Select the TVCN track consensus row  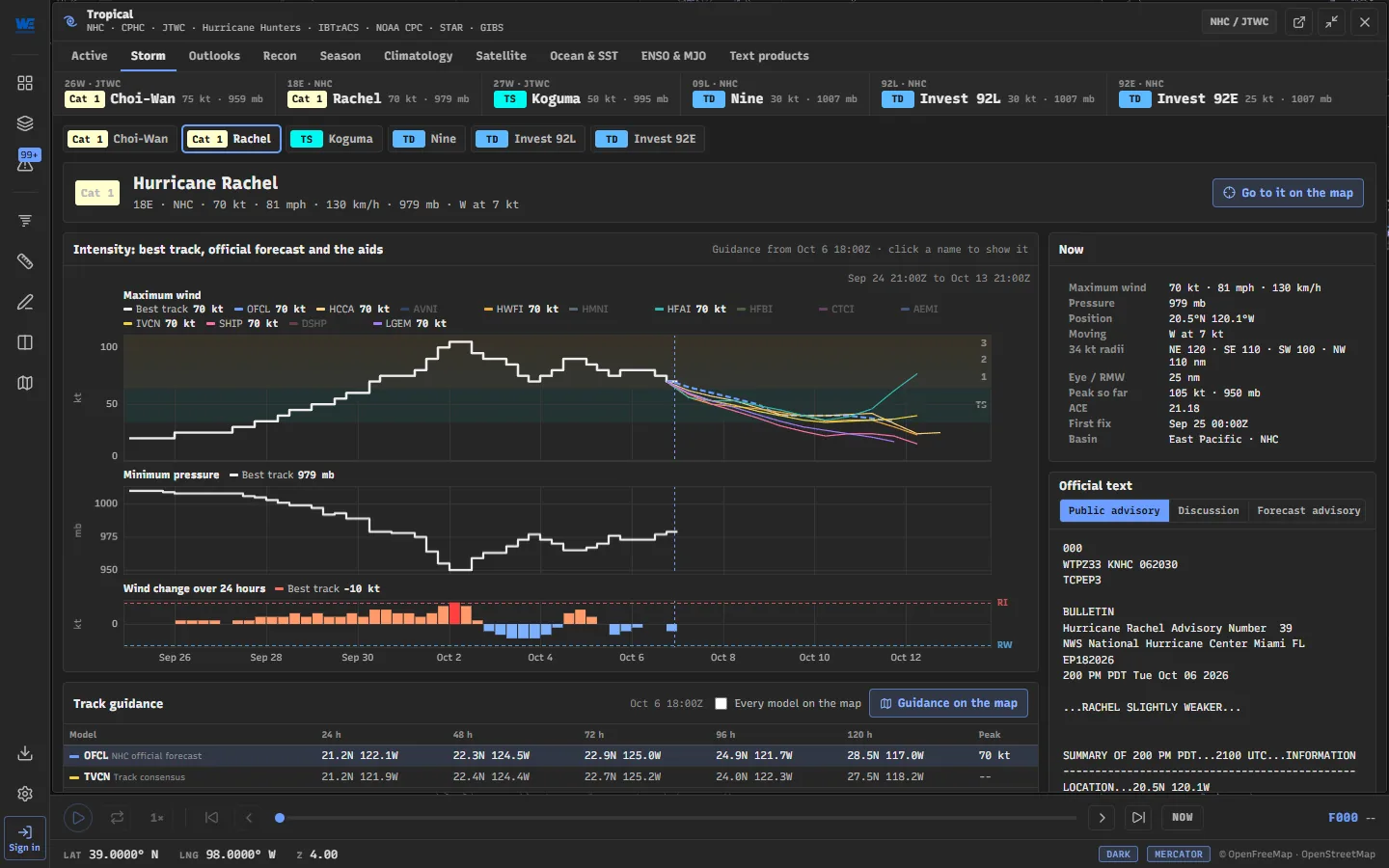pos(551,777)
